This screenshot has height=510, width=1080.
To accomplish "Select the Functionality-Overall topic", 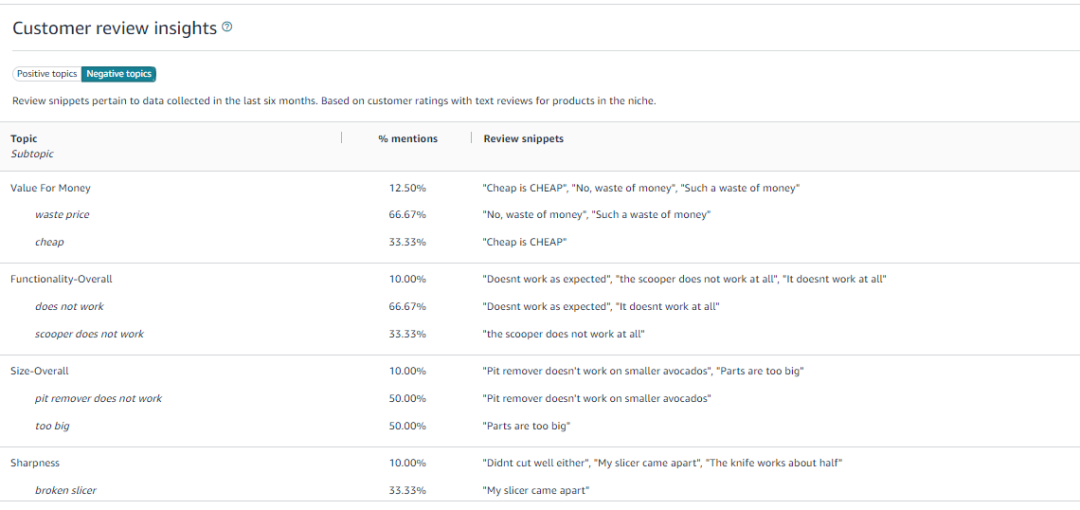I will point(61,279).
